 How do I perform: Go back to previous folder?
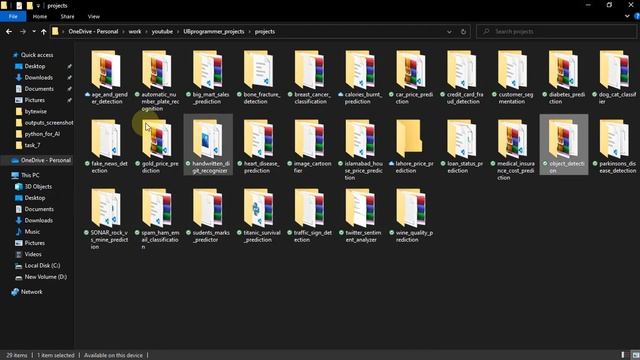point(9,31)
